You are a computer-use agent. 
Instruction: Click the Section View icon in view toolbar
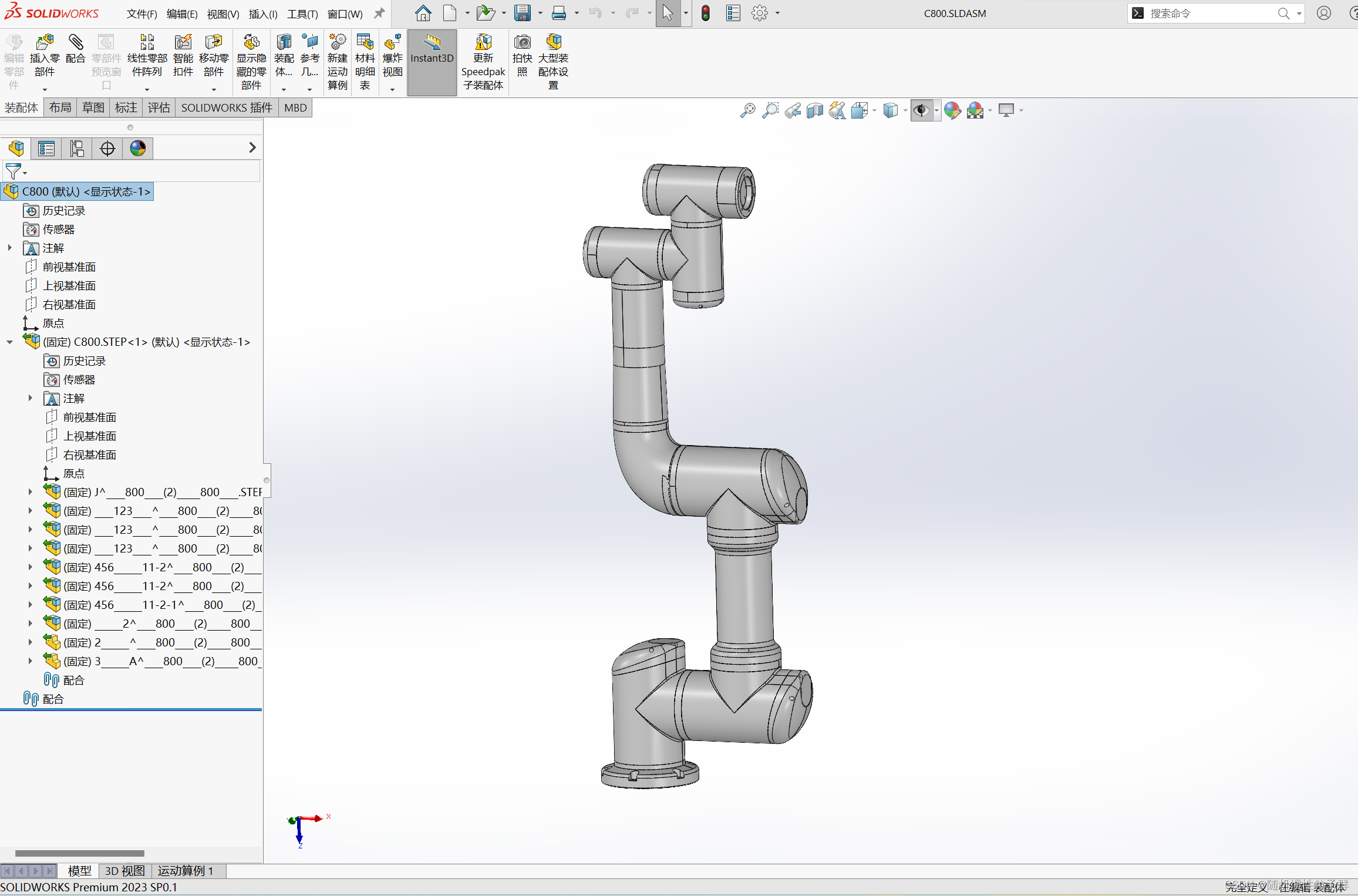pos(815,110)
